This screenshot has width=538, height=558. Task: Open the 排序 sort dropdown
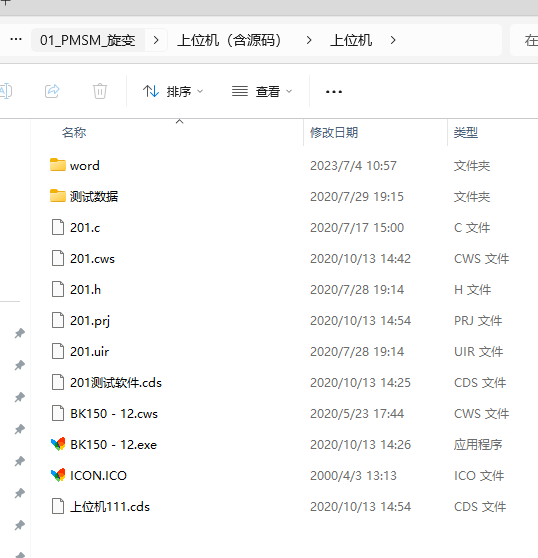(173, 91)
